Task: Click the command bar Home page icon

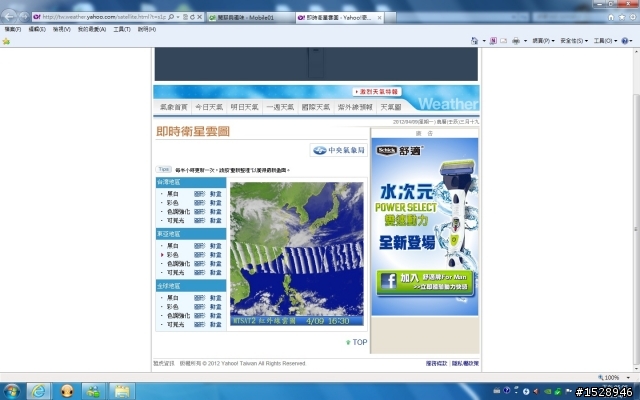Action: coord(474,41)
